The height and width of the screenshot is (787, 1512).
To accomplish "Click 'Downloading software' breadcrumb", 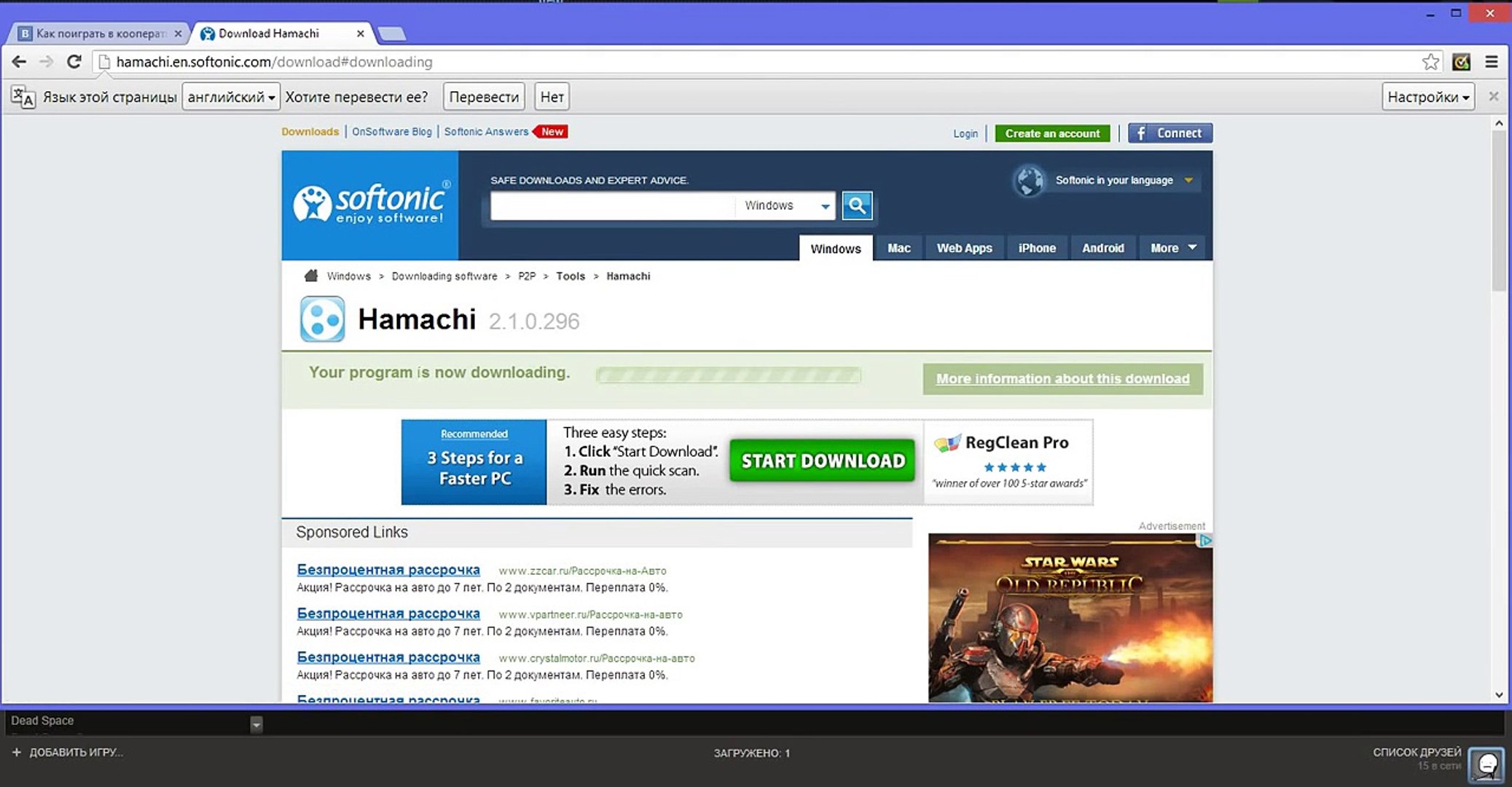I will 444,276.
